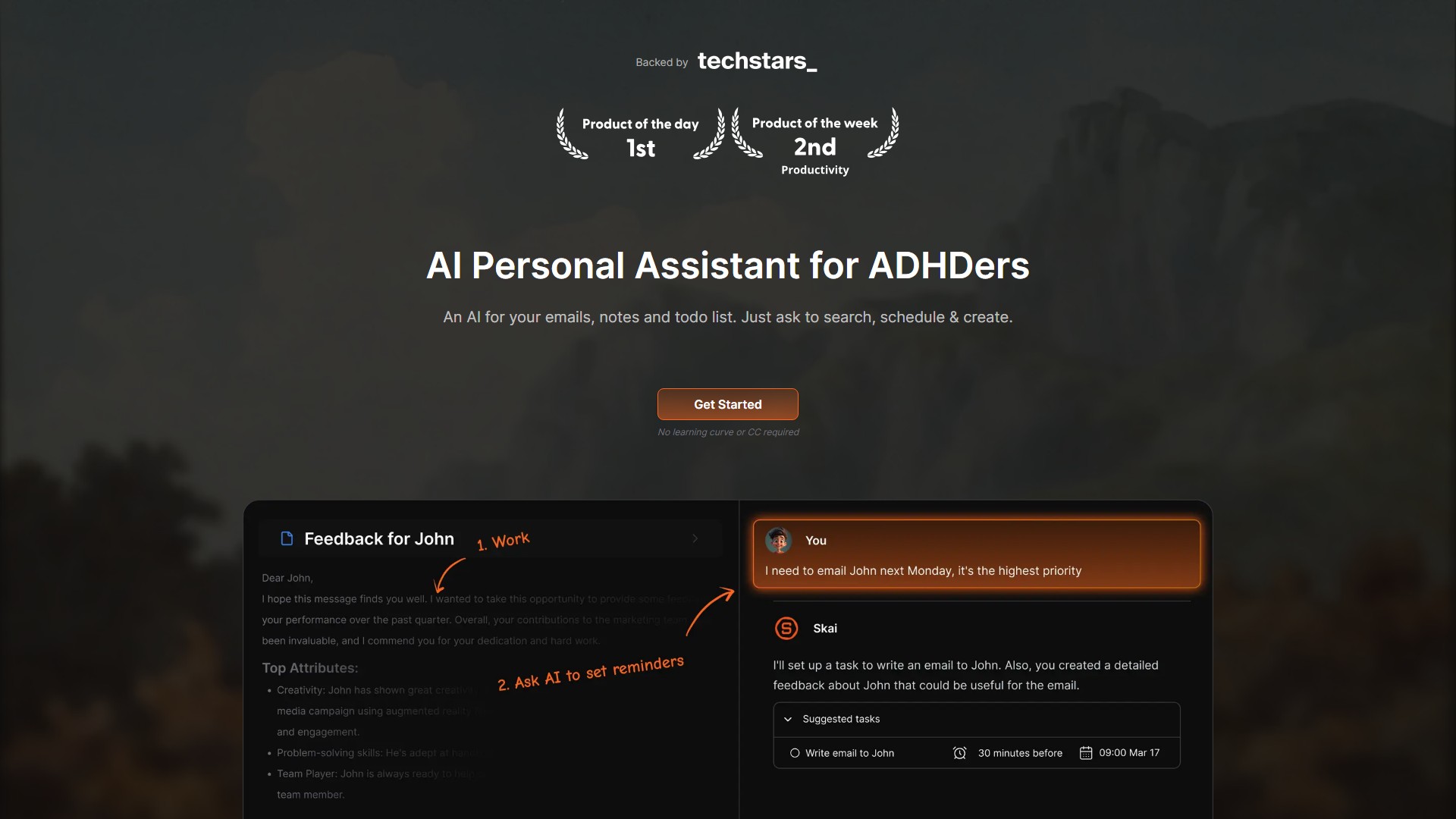Click the Top Attributes heading in the note
Image resolution: width=1456 pixels, height=819 pixels.
click(x=310, y=668)
